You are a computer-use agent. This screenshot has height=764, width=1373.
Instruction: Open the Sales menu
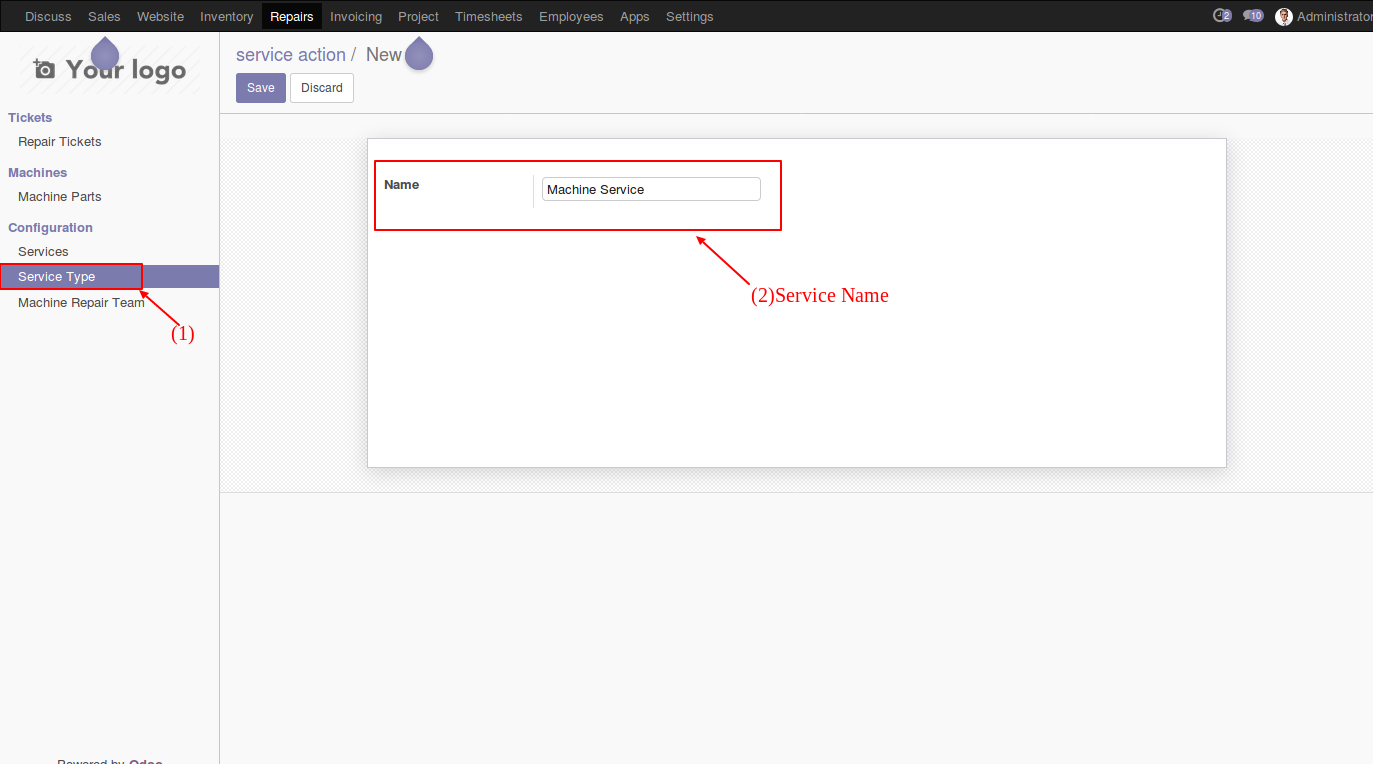[x=104, y=16]
